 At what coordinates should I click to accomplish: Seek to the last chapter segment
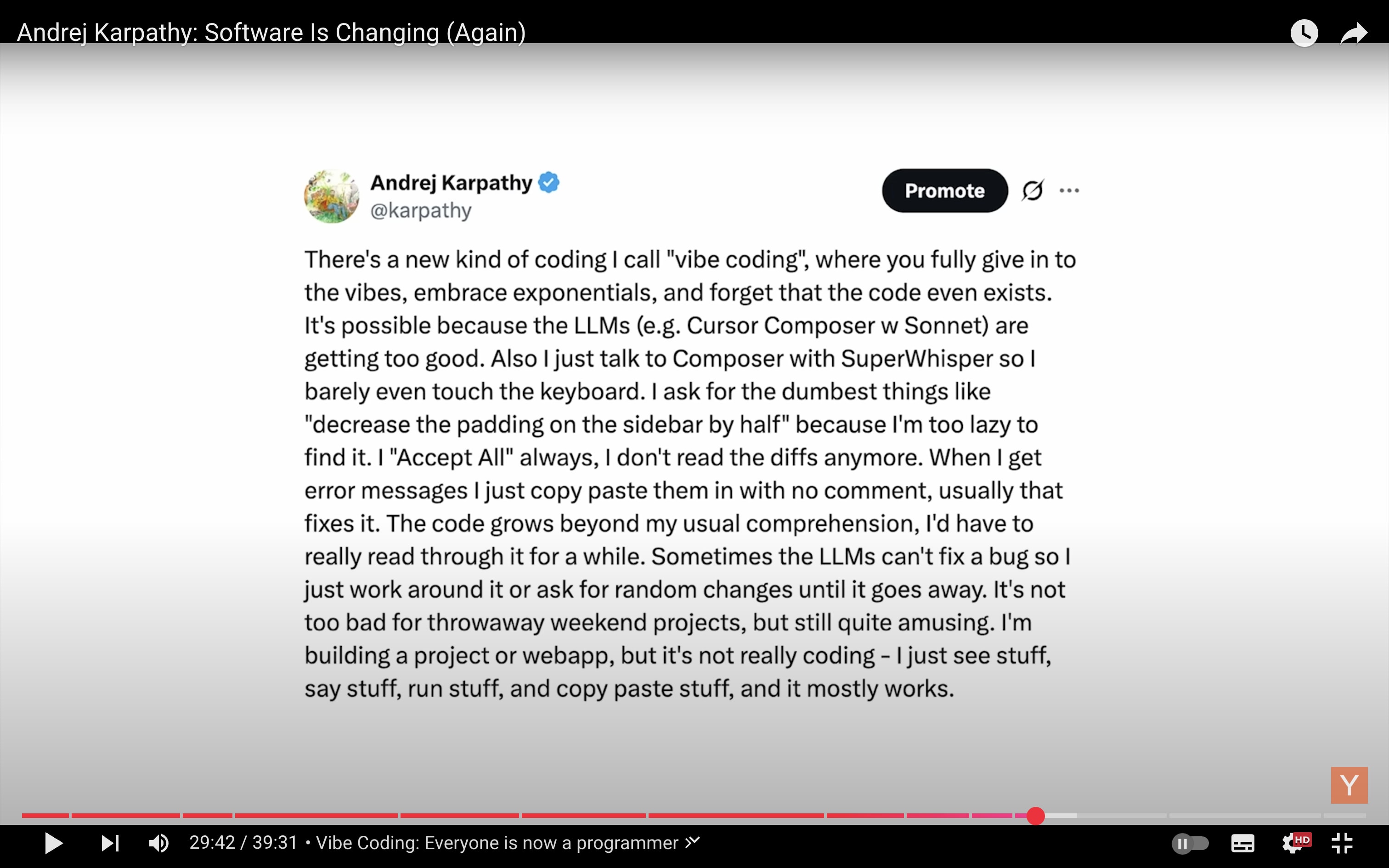[x=1345, y=816]
